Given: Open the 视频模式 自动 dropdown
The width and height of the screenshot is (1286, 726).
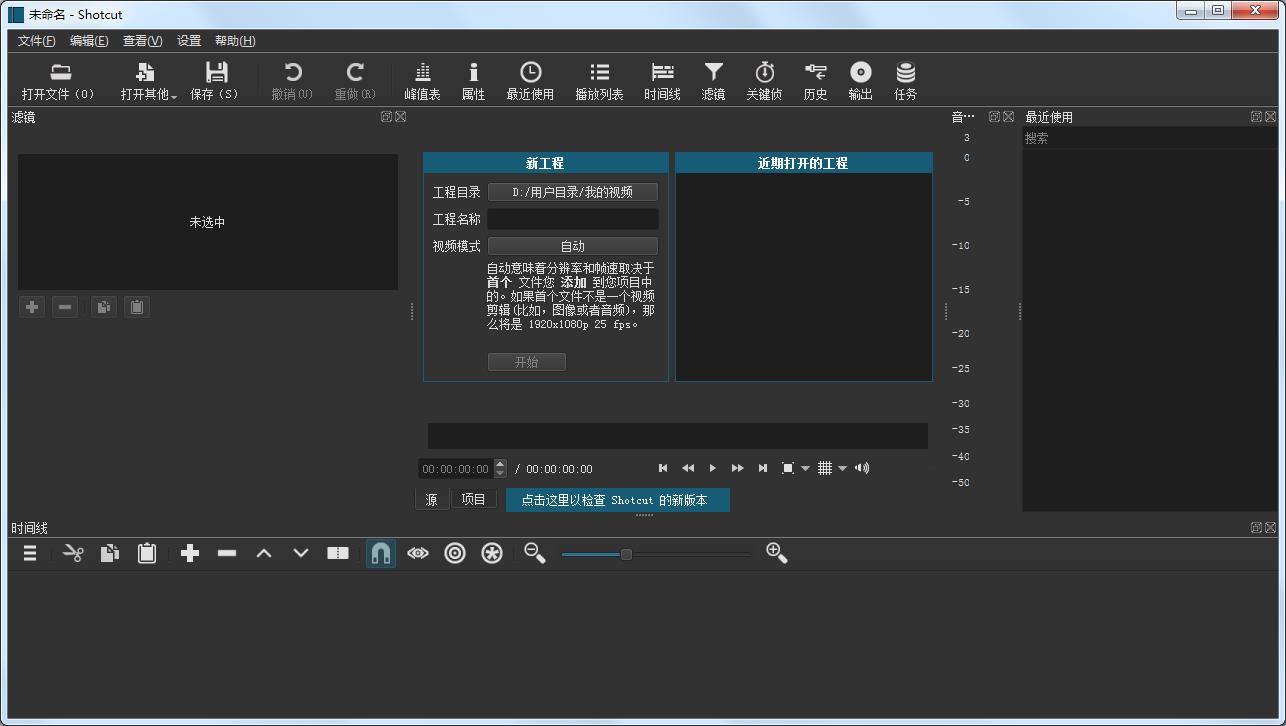Looking at the screenshot, I should (573, 245).
